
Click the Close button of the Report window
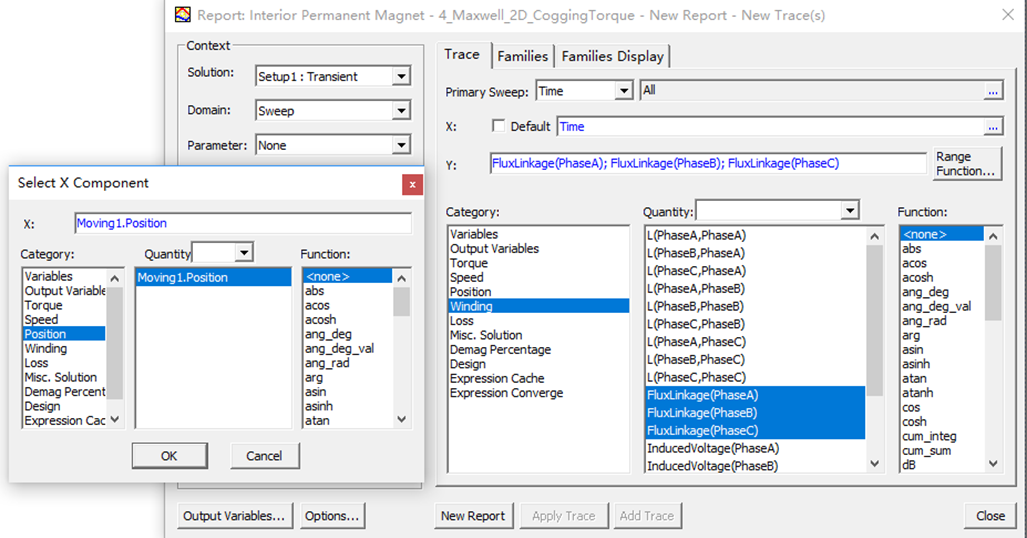point(990,516)
